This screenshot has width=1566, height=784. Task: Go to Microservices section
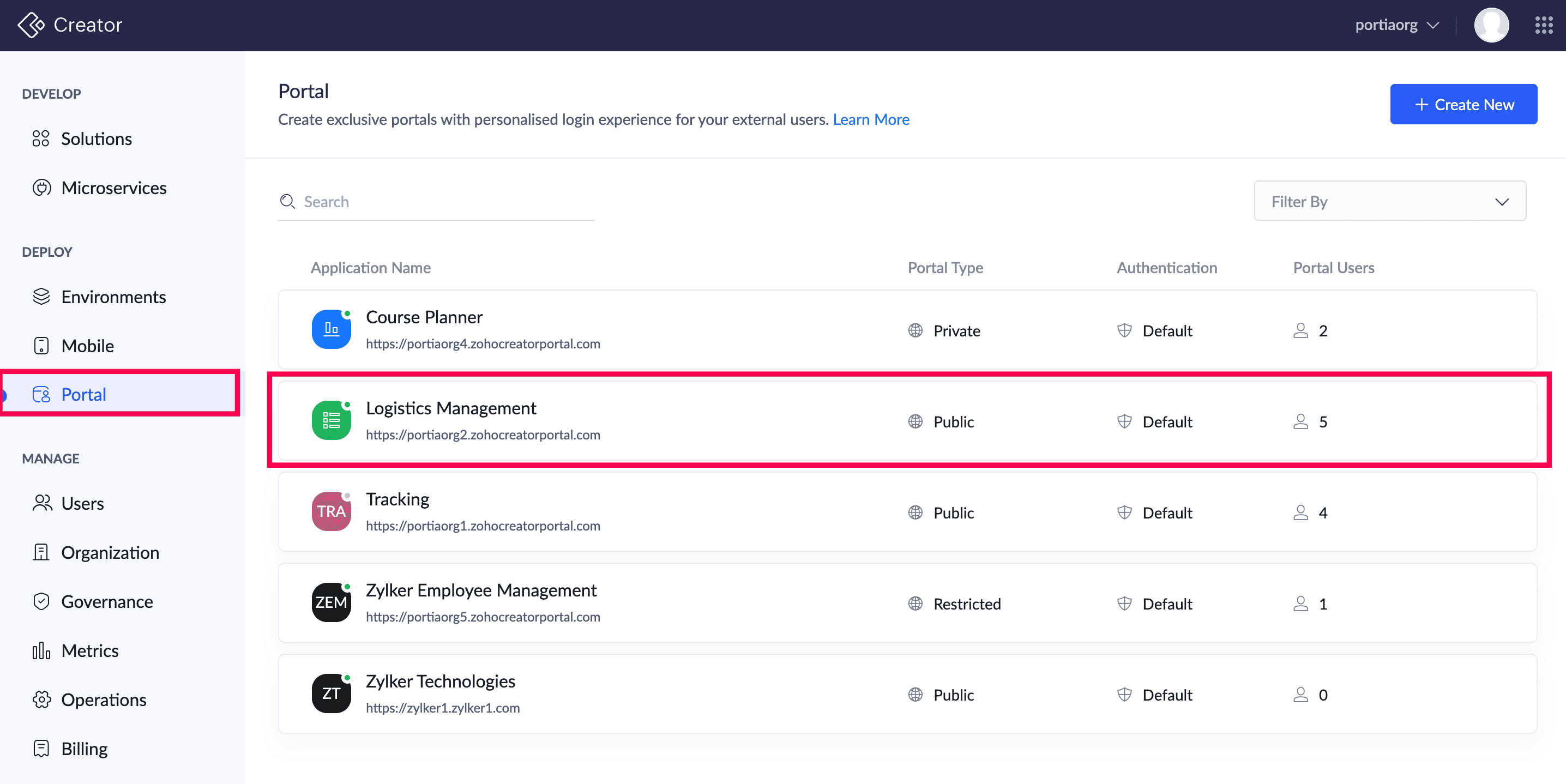[113, 188]
